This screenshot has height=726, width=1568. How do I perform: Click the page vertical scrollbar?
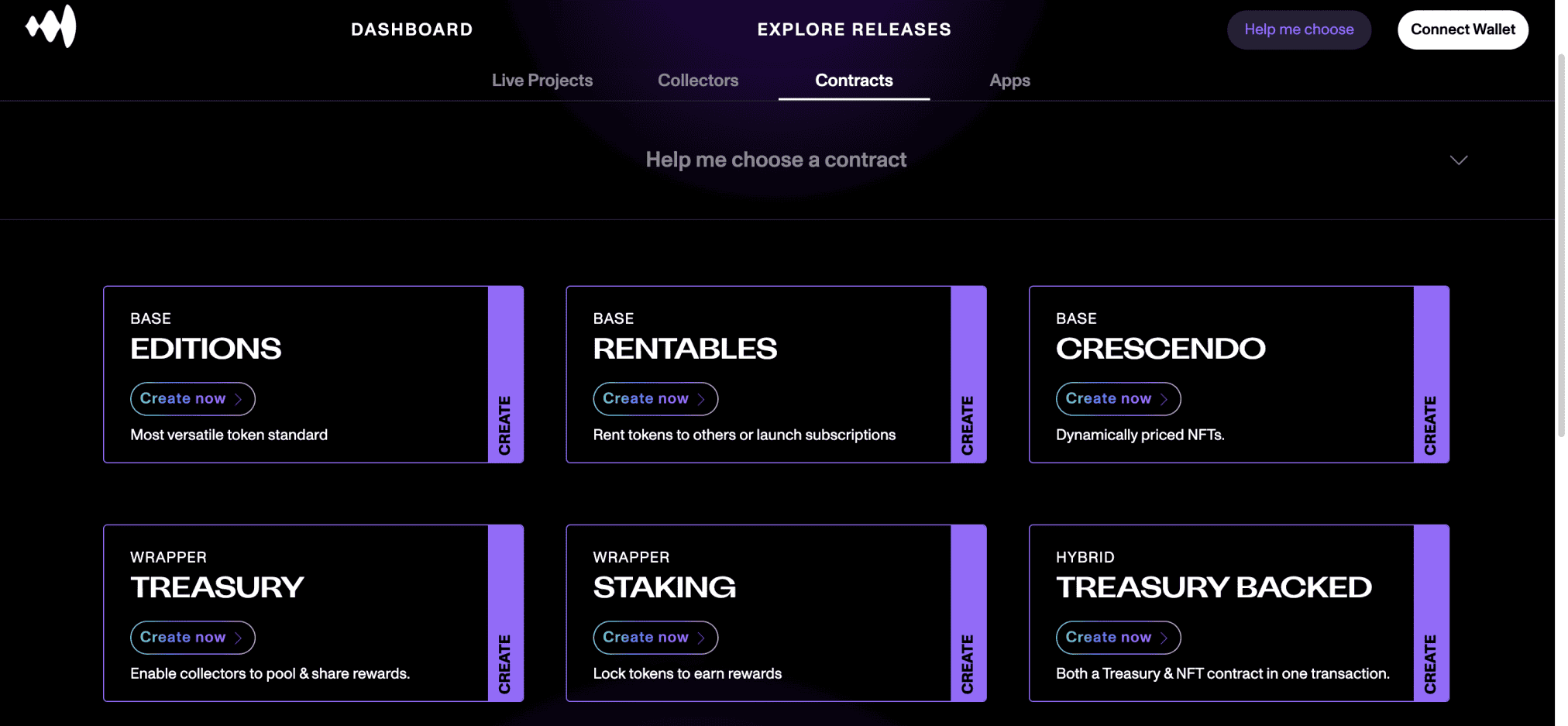click(1560, 248)
